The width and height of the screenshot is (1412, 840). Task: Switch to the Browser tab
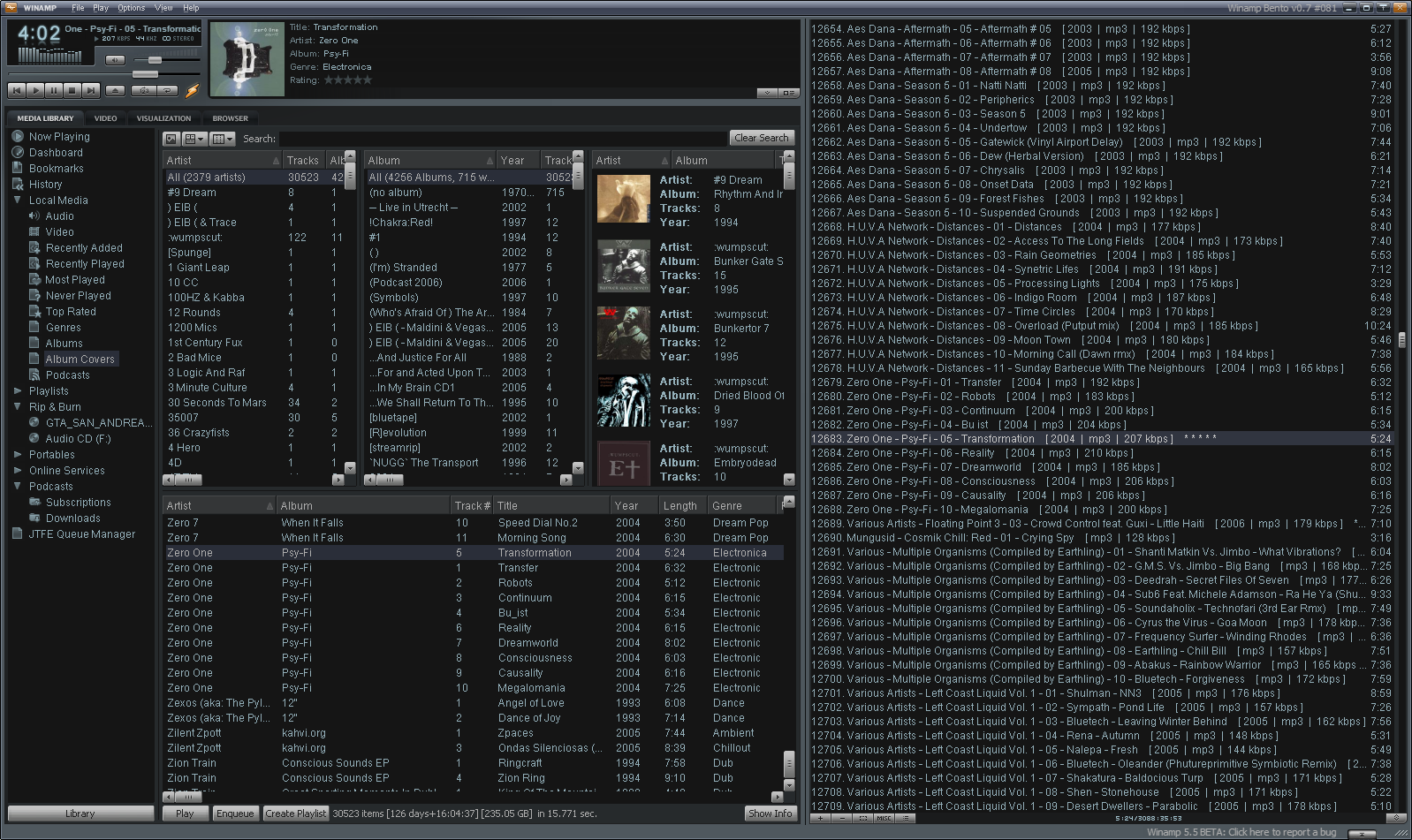pos(230,118)
